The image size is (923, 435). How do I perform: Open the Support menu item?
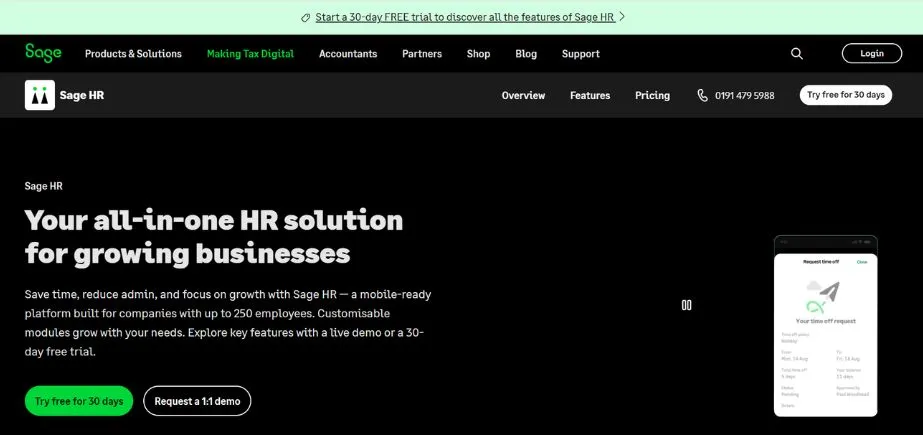pos(580,54)
